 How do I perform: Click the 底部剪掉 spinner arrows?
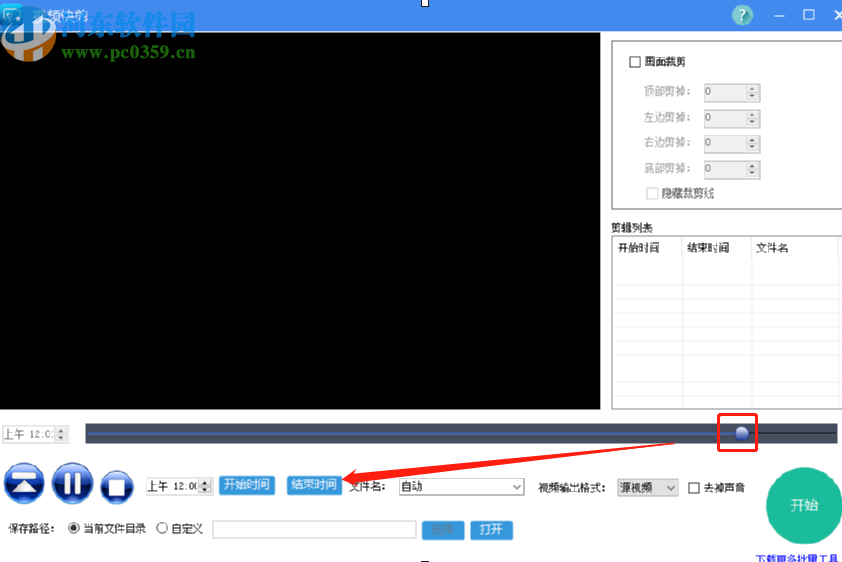pyautogui.click(x=752, y=169)
